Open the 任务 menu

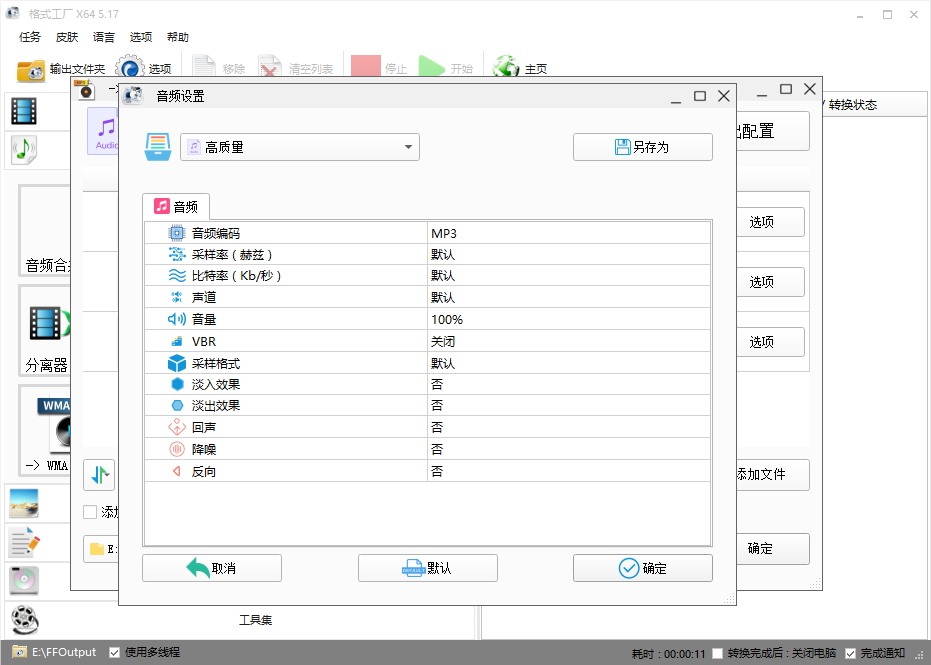29,37
